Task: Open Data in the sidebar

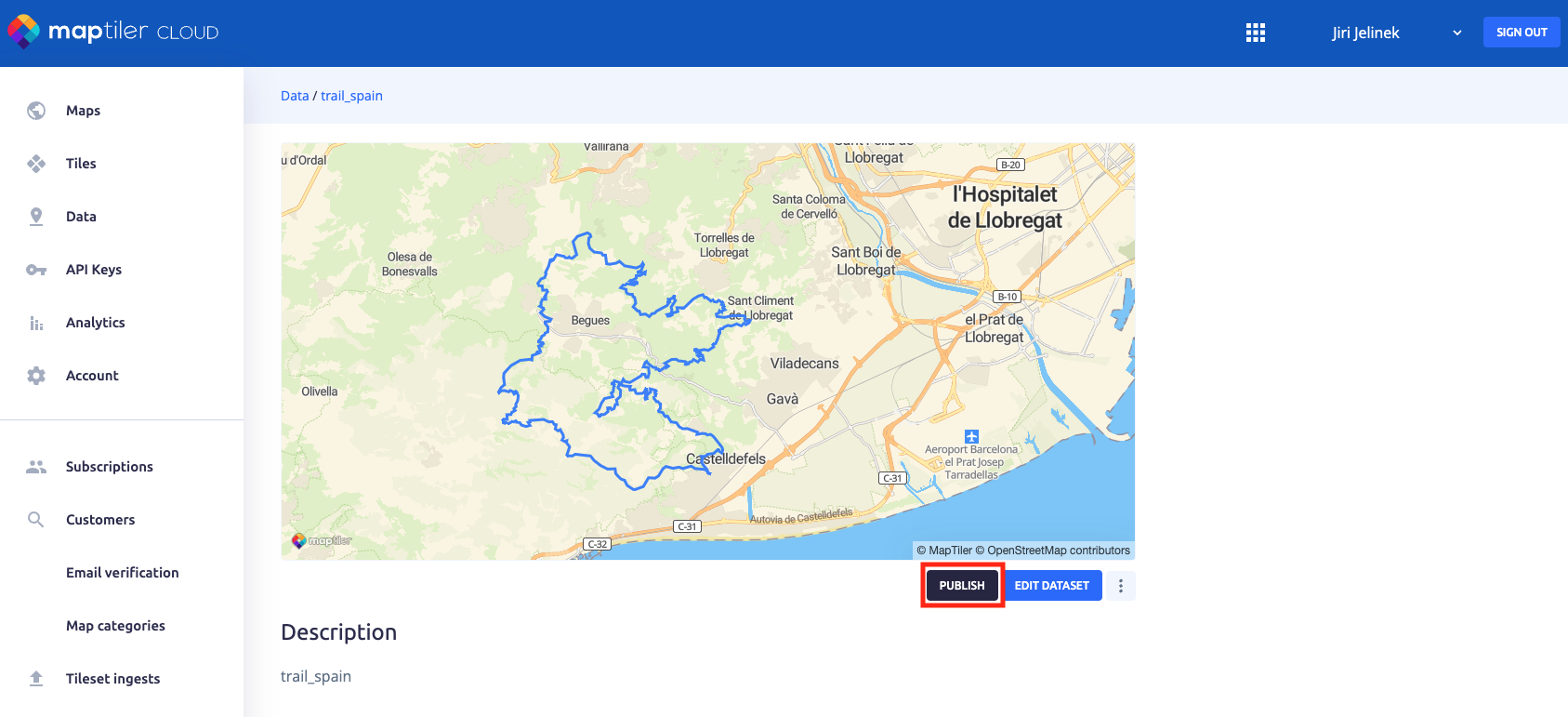Action: click(x=81, y=217)
